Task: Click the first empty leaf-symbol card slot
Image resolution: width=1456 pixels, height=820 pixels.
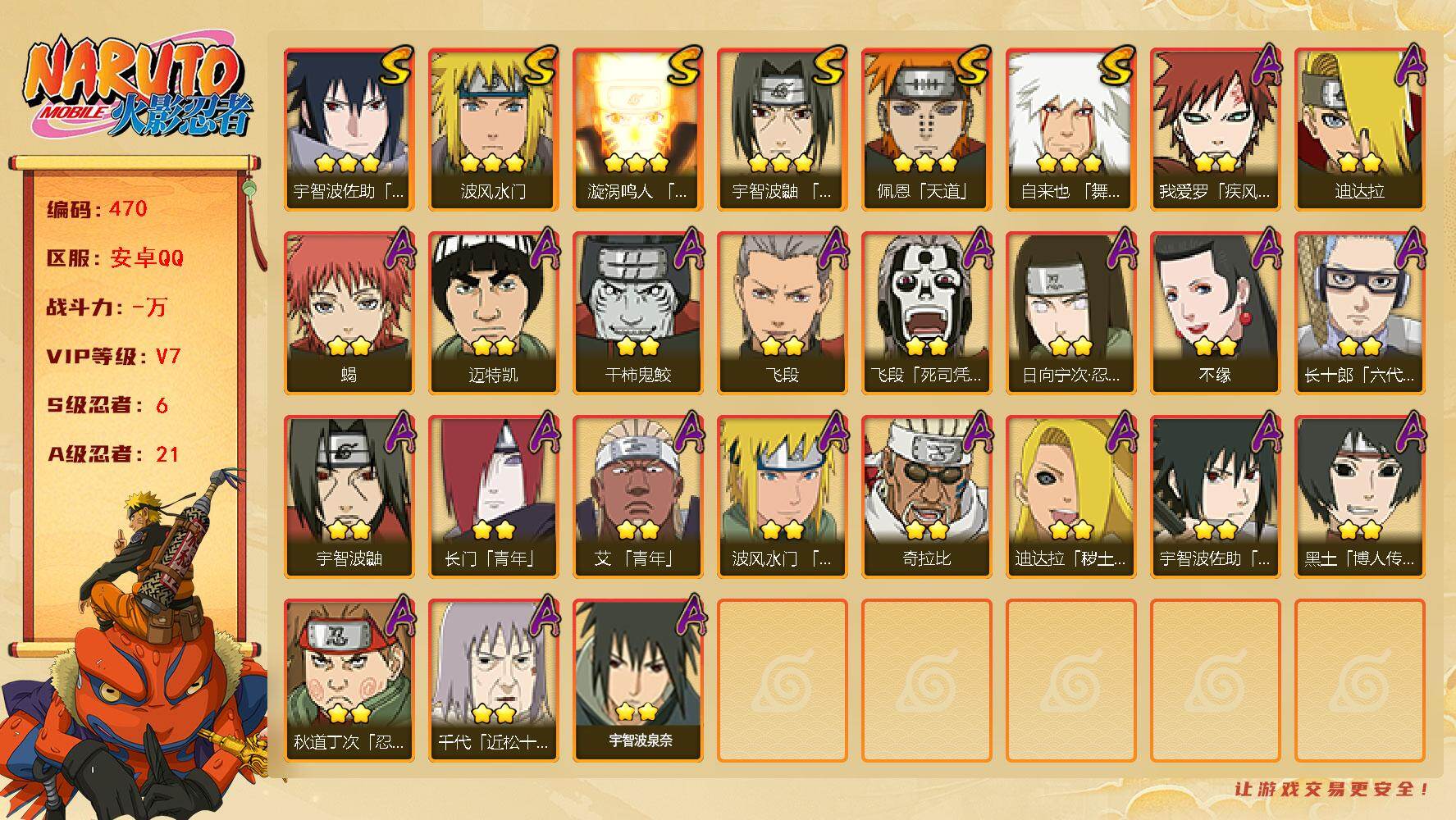Action: pos(782,680)
